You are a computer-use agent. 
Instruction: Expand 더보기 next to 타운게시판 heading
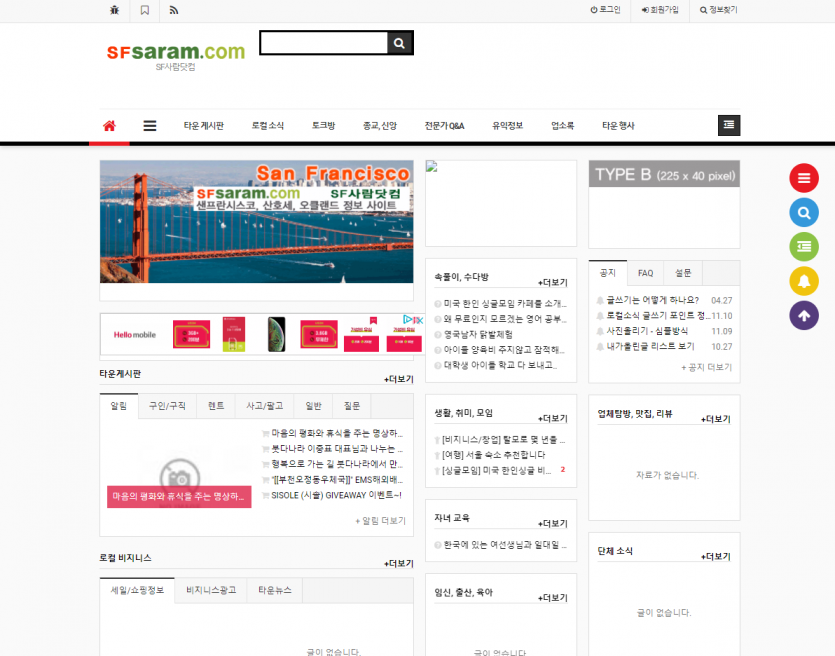click(x=399, y=379)
